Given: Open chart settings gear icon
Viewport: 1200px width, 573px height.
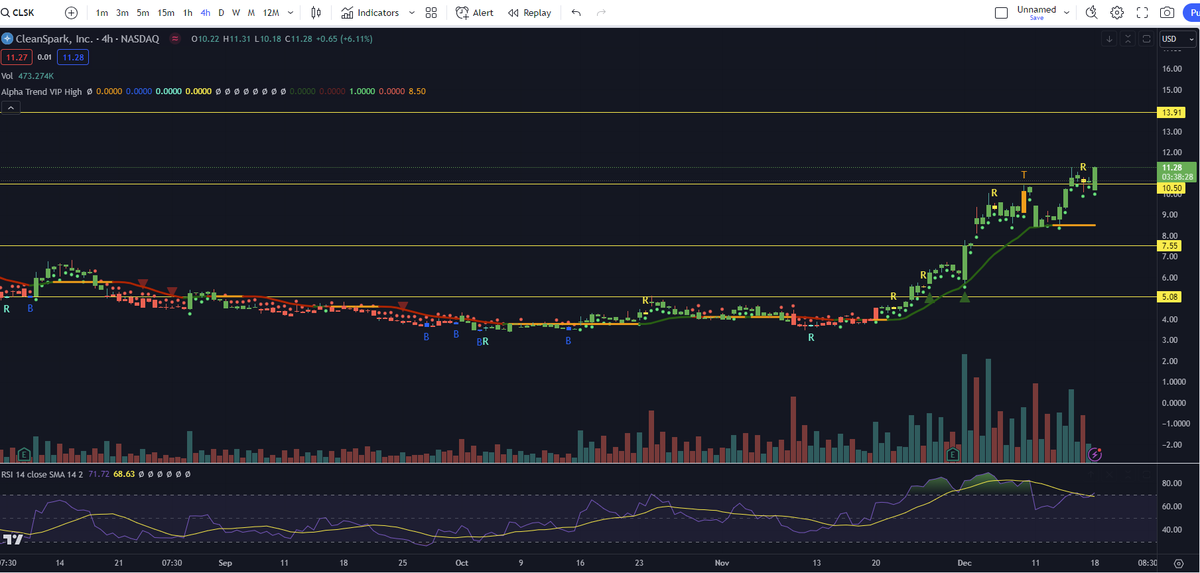Looking at the screenshot, I should [1117, 13].
